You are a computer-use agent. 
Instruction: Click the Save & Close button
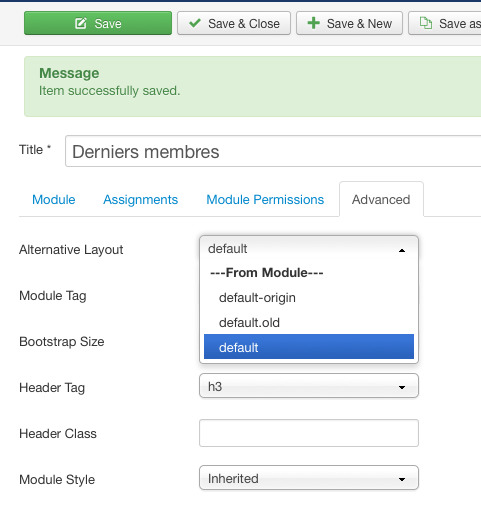pyautogui.click(x=234, y=23)
